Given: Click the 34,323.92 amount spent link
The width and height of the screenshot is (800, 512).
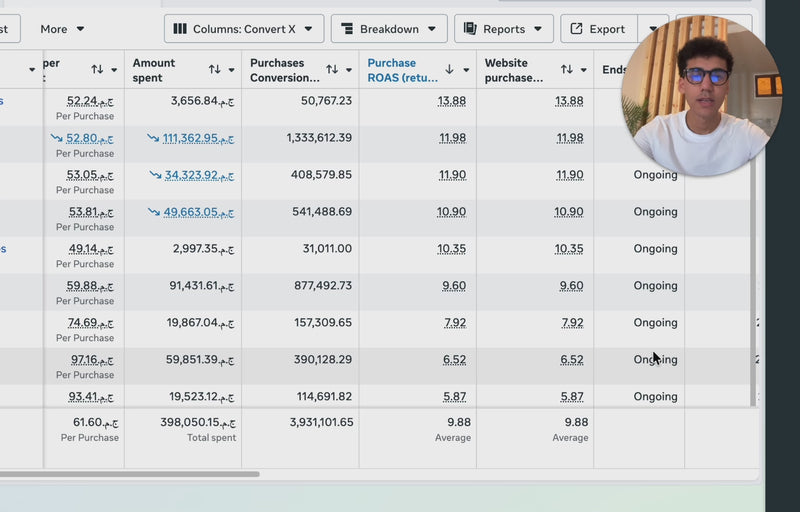Looking at the screenshot, I should click(199, 175).
